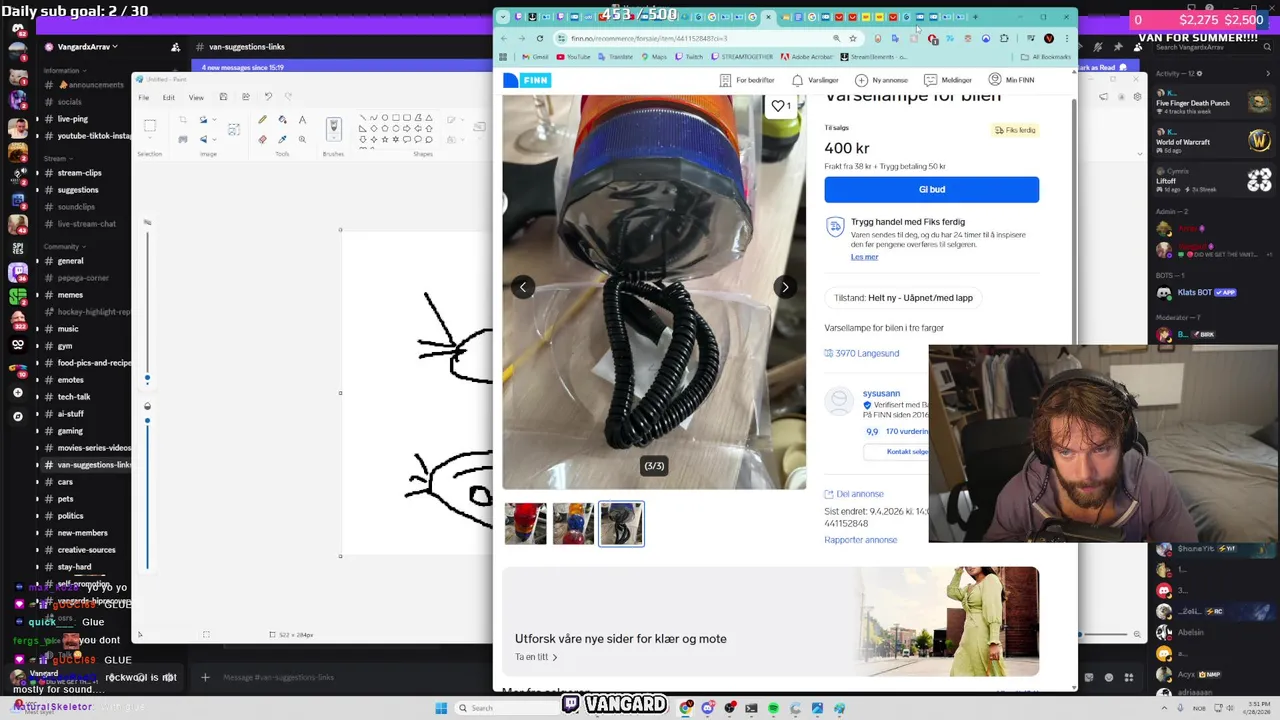Image resolution: width=1280 pixels, height=720 pixels.
Task: Select the Magnifier tool in Paint
Action: point(302,139)
